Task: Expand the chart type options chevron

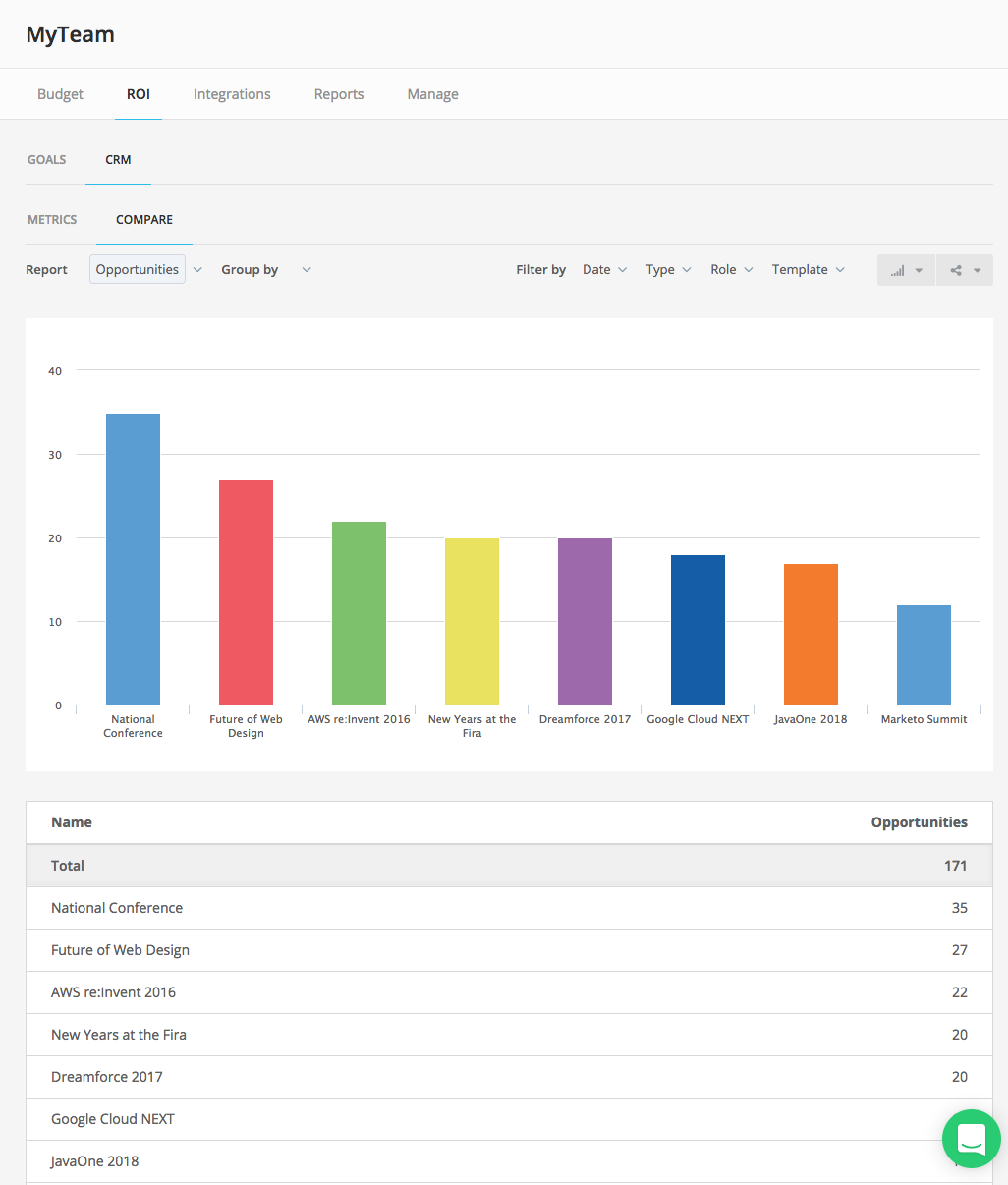Action: (919, 270)
